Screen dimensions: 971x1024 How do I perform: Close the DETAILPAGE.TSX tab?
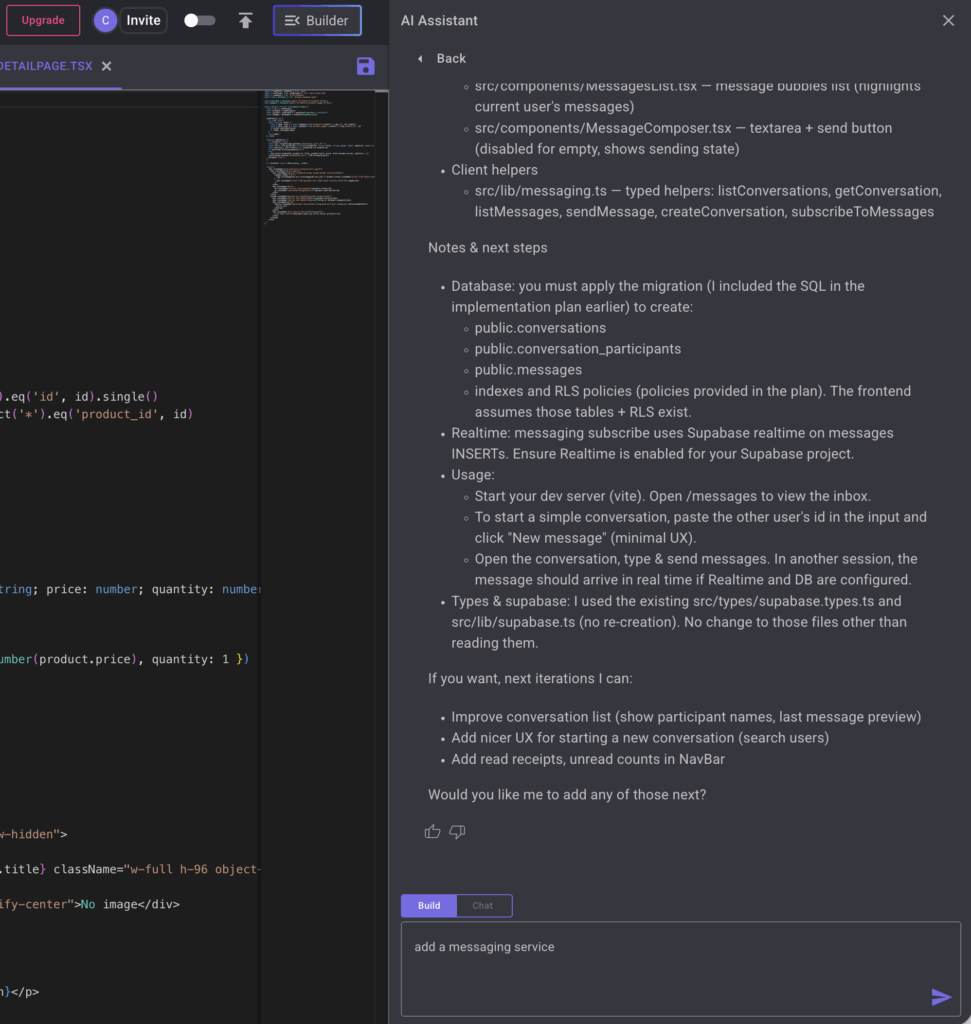pos(107,66)
